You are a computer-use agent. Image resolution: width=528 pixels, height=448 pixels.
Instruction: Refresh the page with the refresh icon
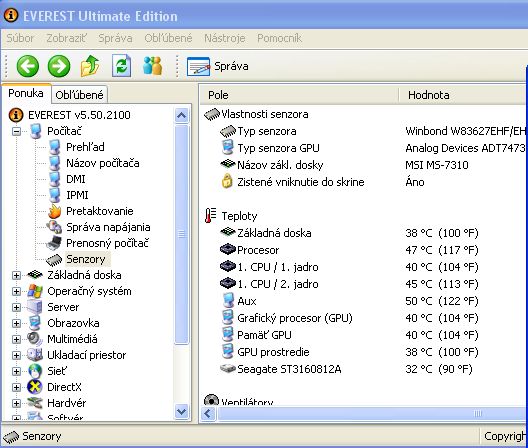[x=121, y=66]
